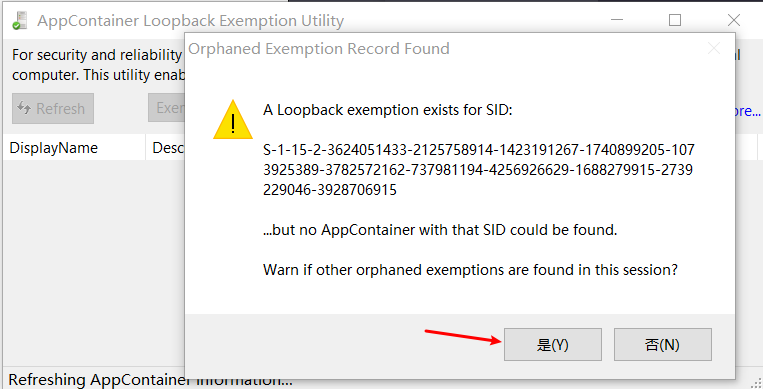Viewport: 763px width, 389px height.
Task: Click the partially visible Exempt button
Action: (166, 108)
